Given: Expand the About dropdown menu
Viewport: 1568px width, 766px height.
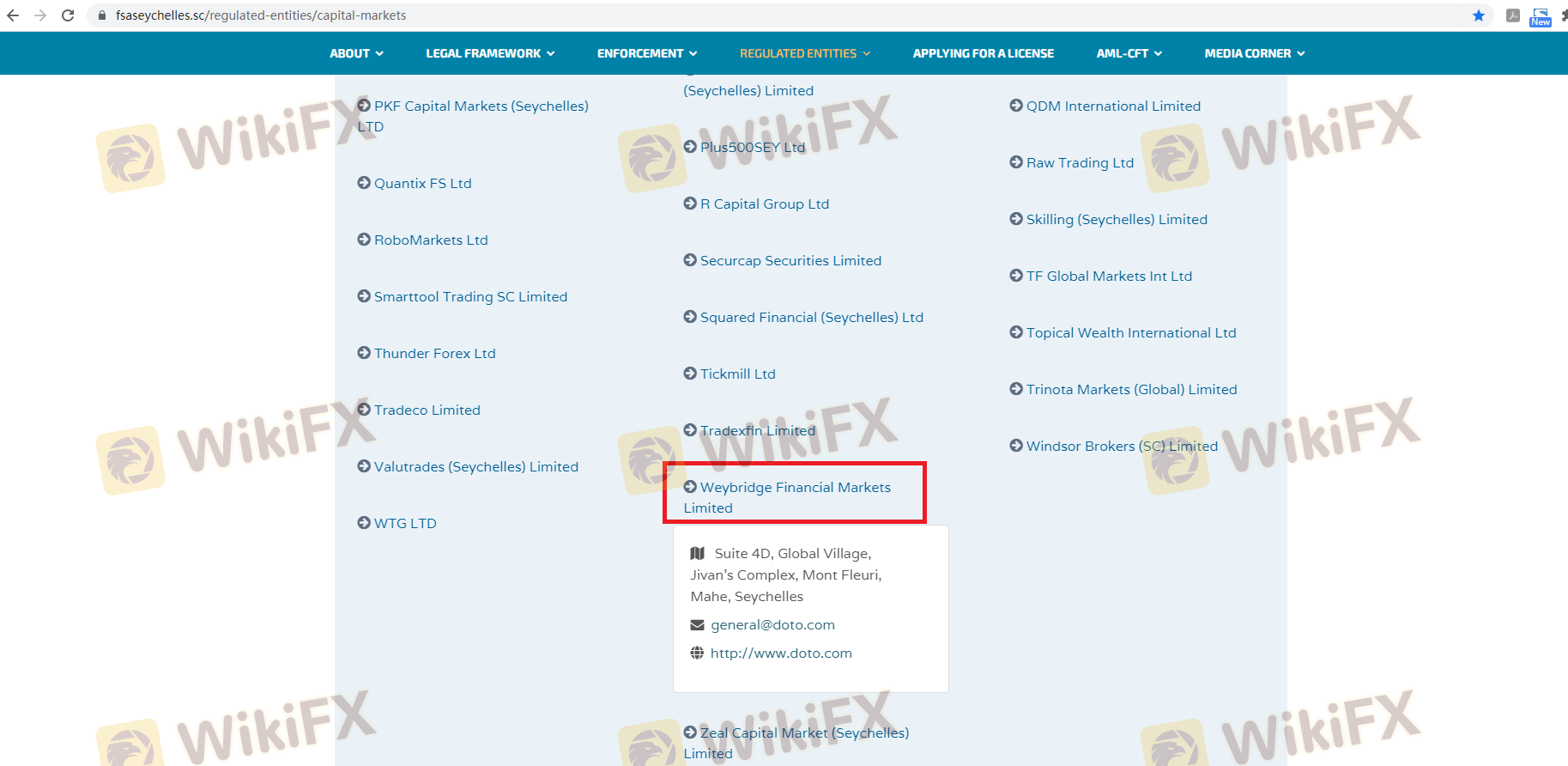Looking at the screenshot, I should point(356,53).
